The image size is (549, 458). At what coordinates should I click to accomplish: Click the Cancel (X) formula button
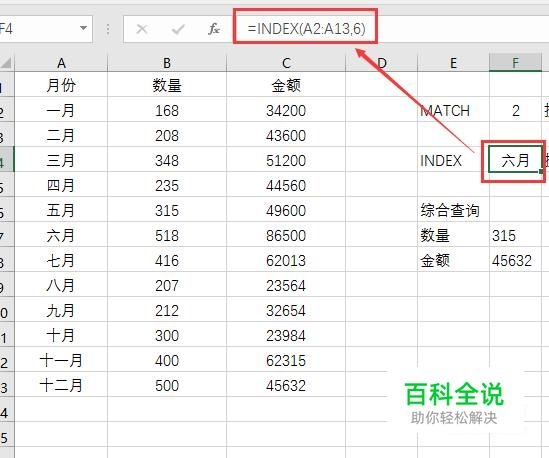click(142, 29)
